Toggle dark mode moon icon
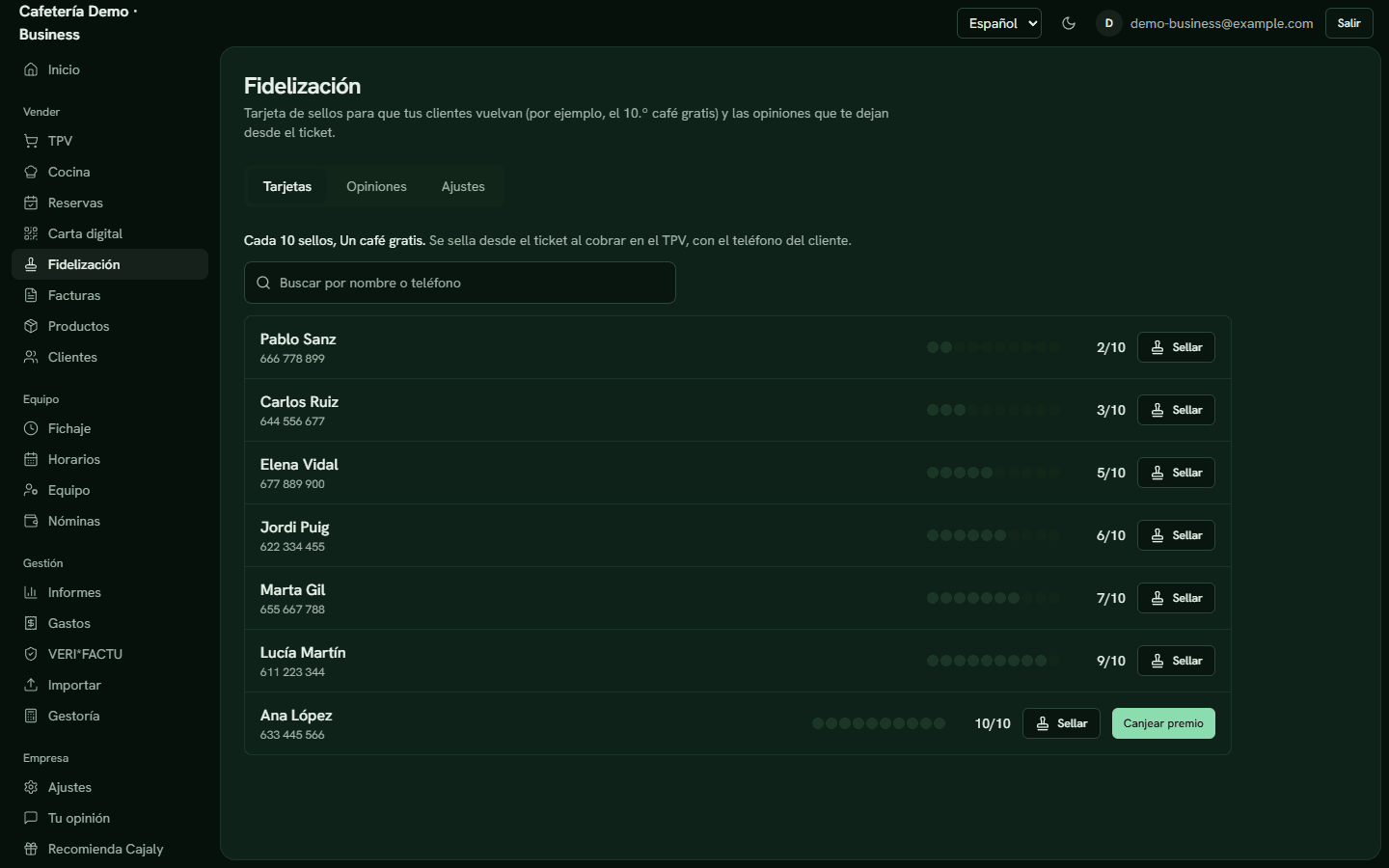This screenshot has height=868, width=1389. [1069, 23]
